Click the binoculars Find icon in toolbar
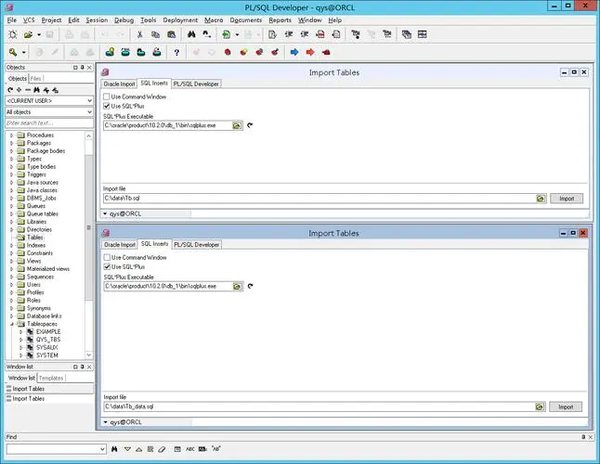Screen dimensions: 600x464 point(191,34)
